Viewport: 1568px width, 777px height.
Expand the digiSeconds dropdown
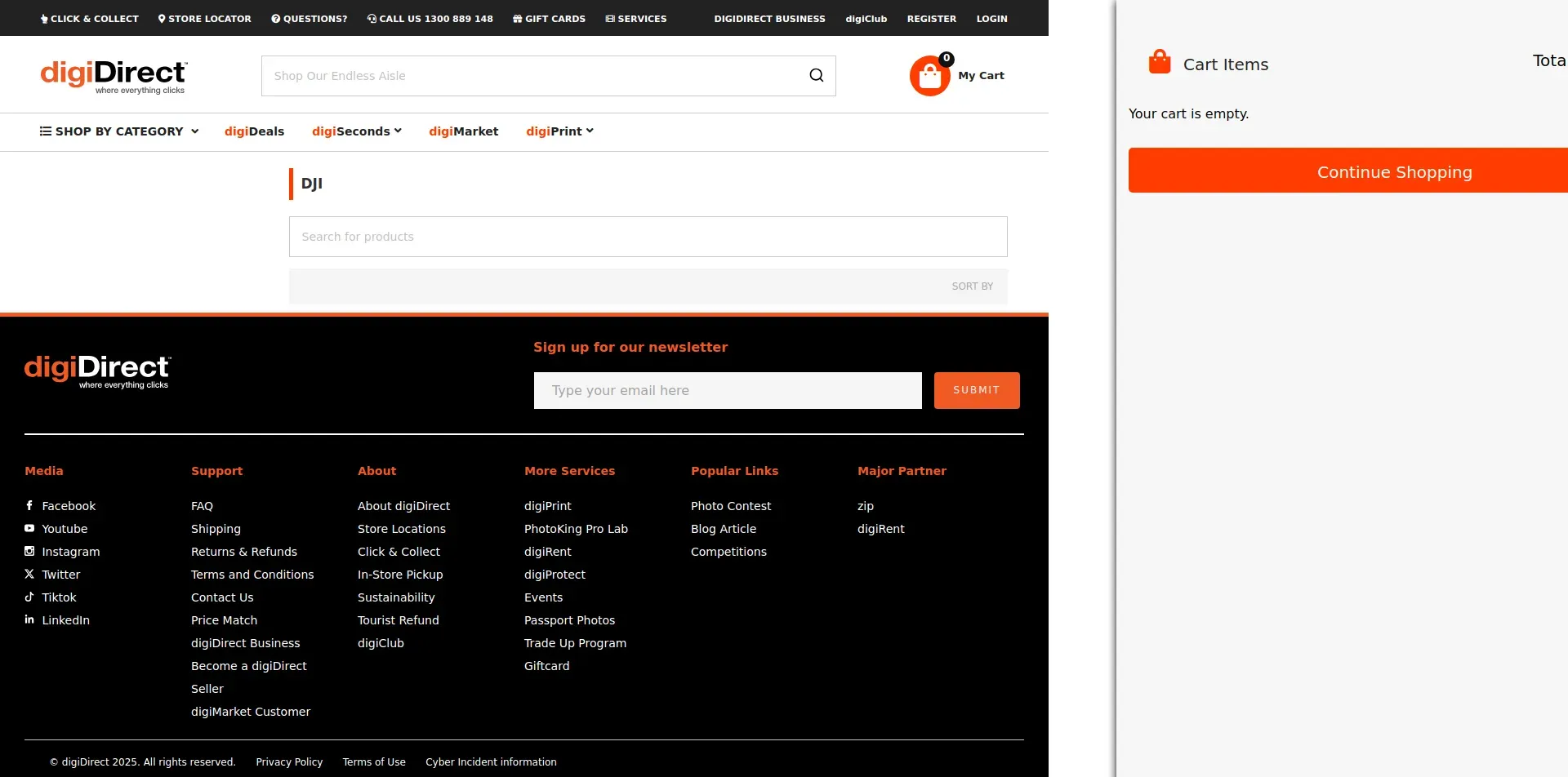[x=356, y=131]
